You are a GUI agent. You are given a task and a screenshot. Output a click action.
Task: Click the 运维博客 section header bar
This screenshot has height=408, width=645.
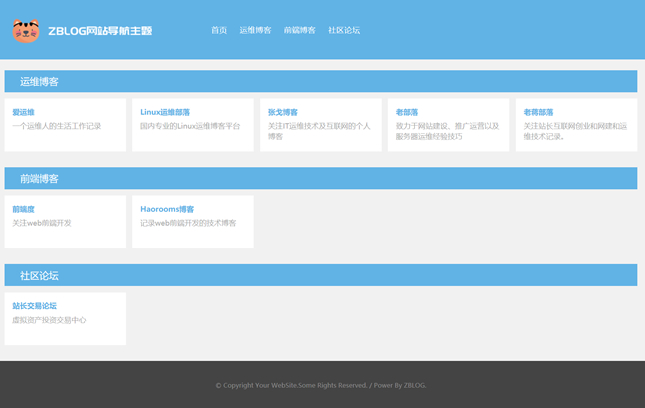(320, 82)
